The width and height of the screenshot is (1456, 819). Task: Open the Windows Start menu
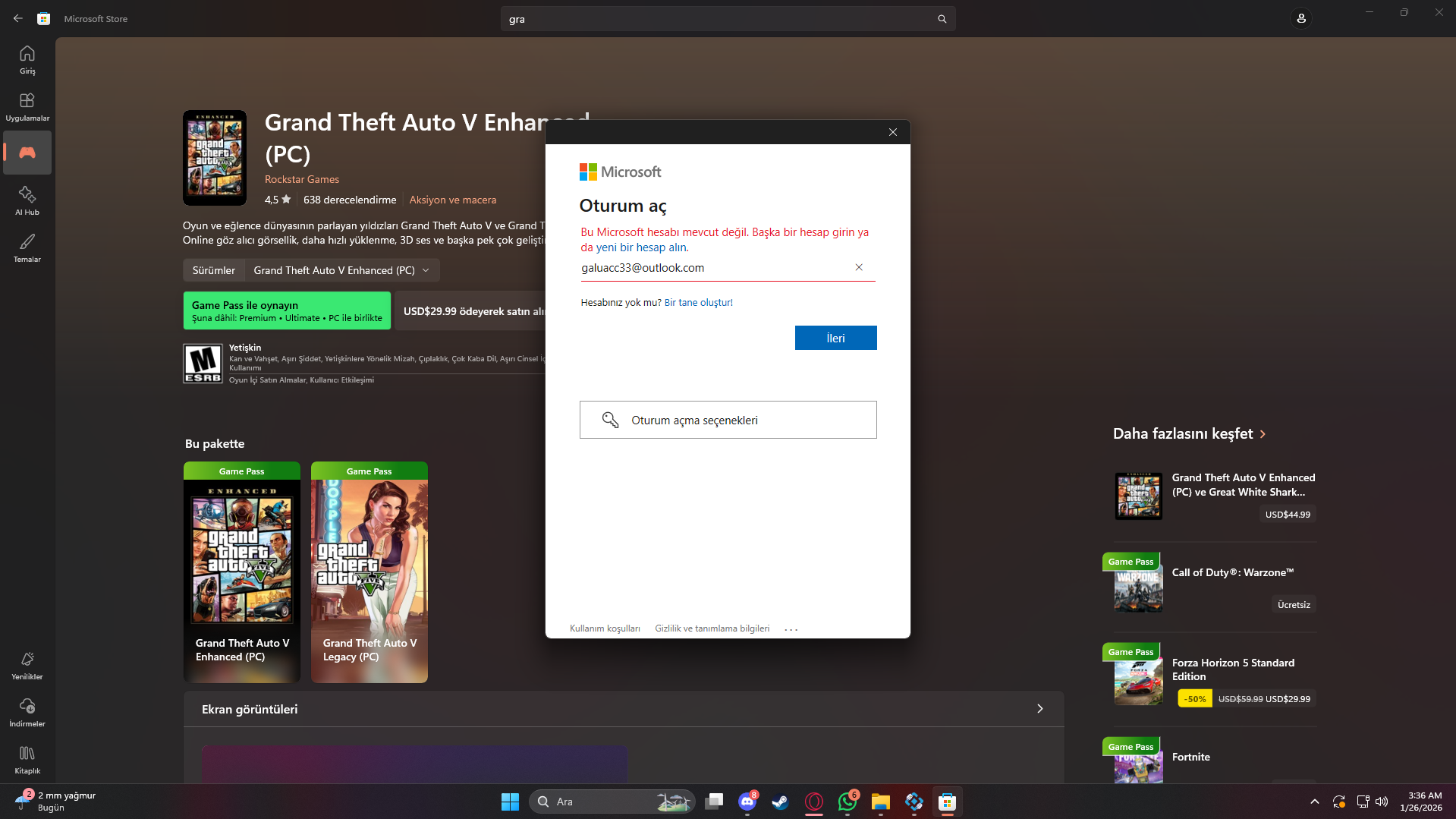(510, 802)
